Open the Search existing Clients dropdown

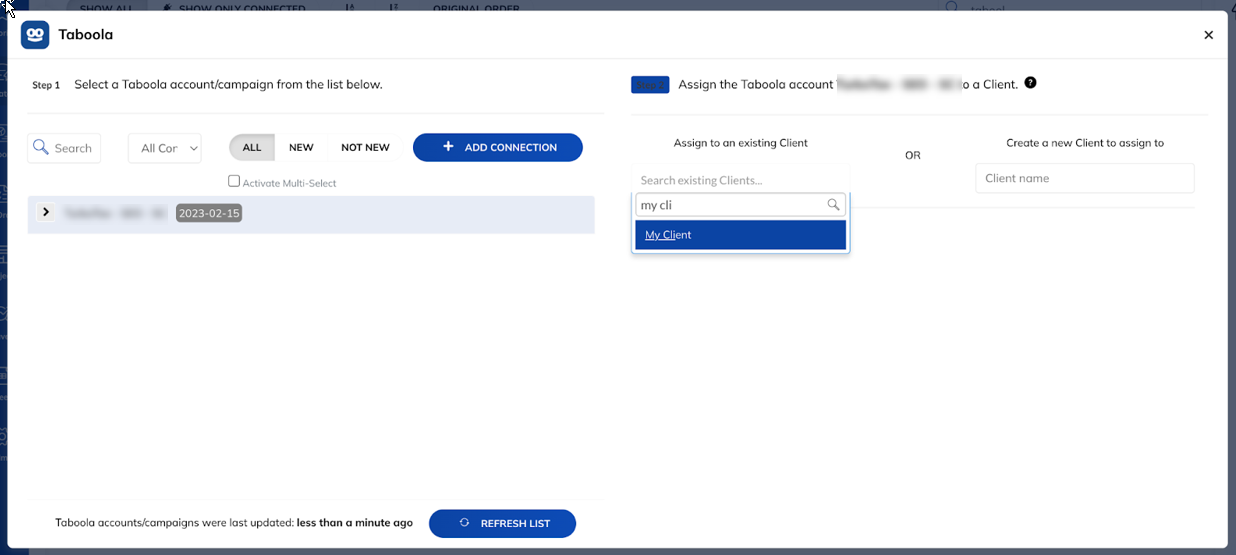tap(741, 180)
